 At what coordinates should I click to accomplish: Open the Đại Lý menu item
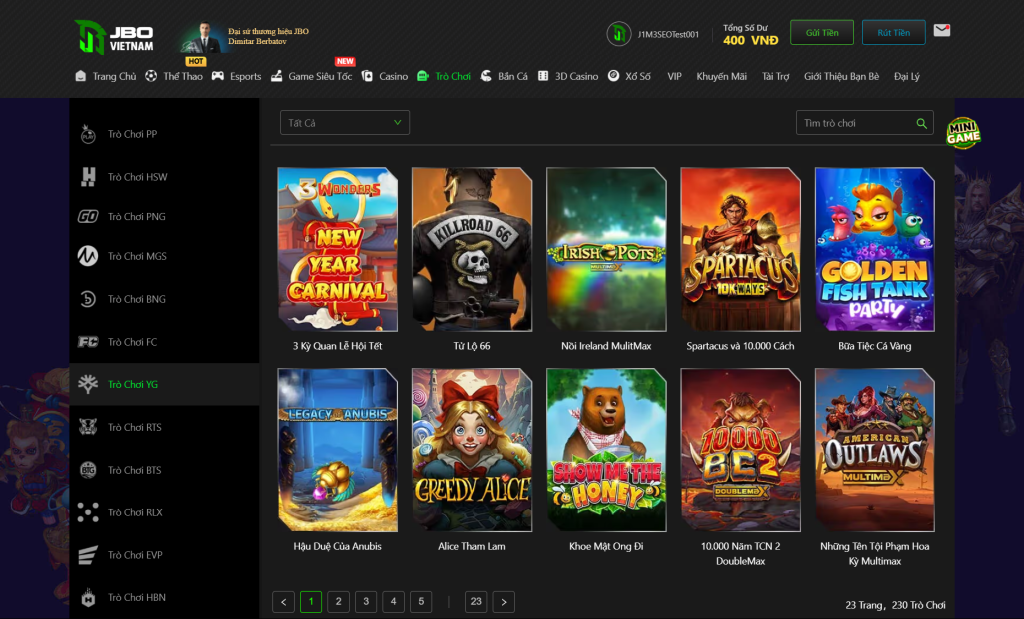point(906,76)
